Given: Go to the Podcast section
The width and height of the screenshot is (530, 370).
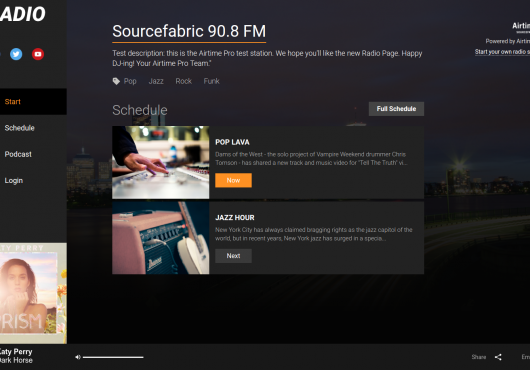Looking at the screenshot, I should point(33,154).
